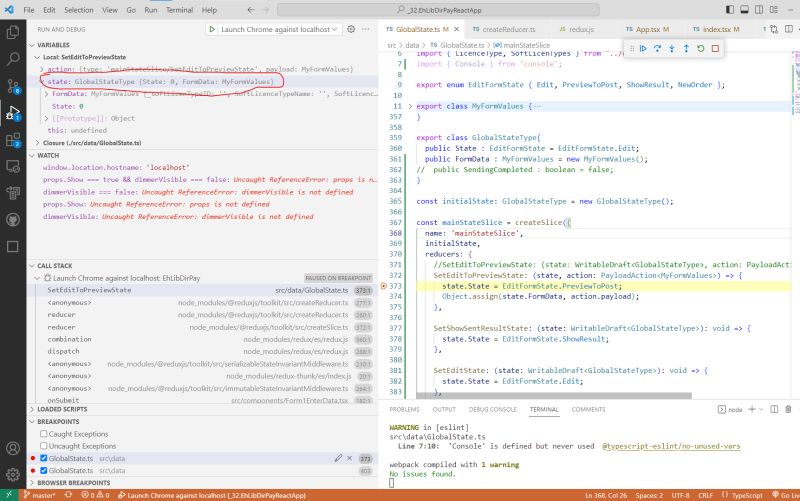The image size is (800, 501).
Task: Click the master branch in status bar
Action: 39,495
